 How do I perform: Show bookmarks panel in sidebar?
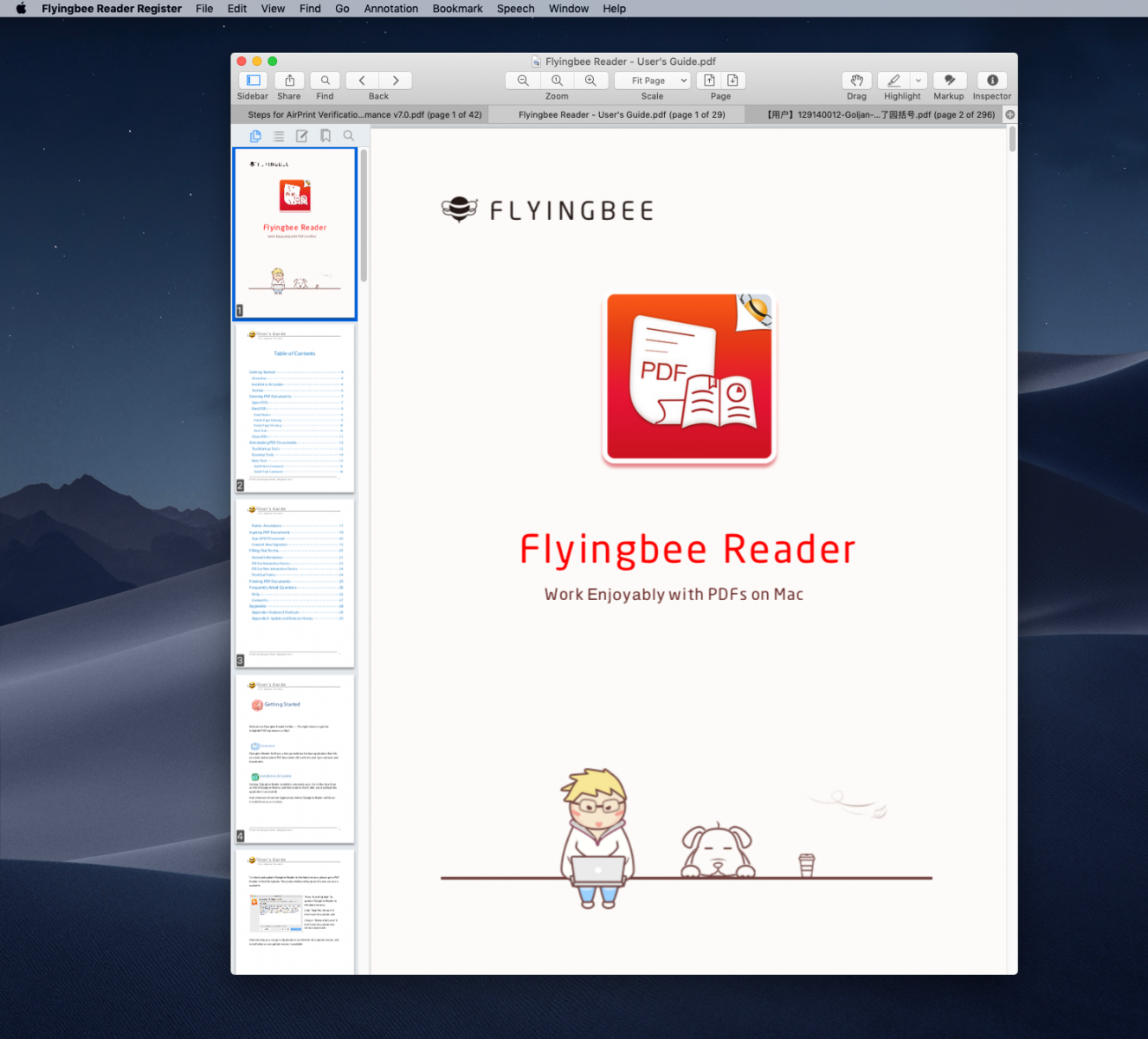(326, 136)
